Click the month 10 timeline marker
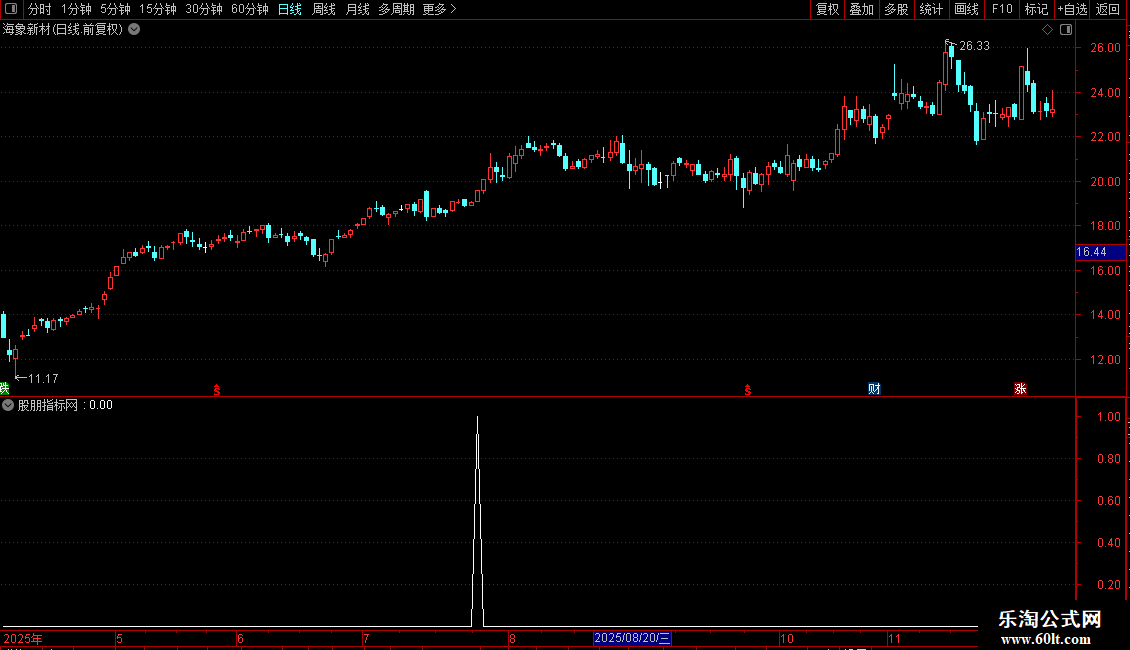The width and height of the screenshot is (1130, 650). (x=787, y=638)
